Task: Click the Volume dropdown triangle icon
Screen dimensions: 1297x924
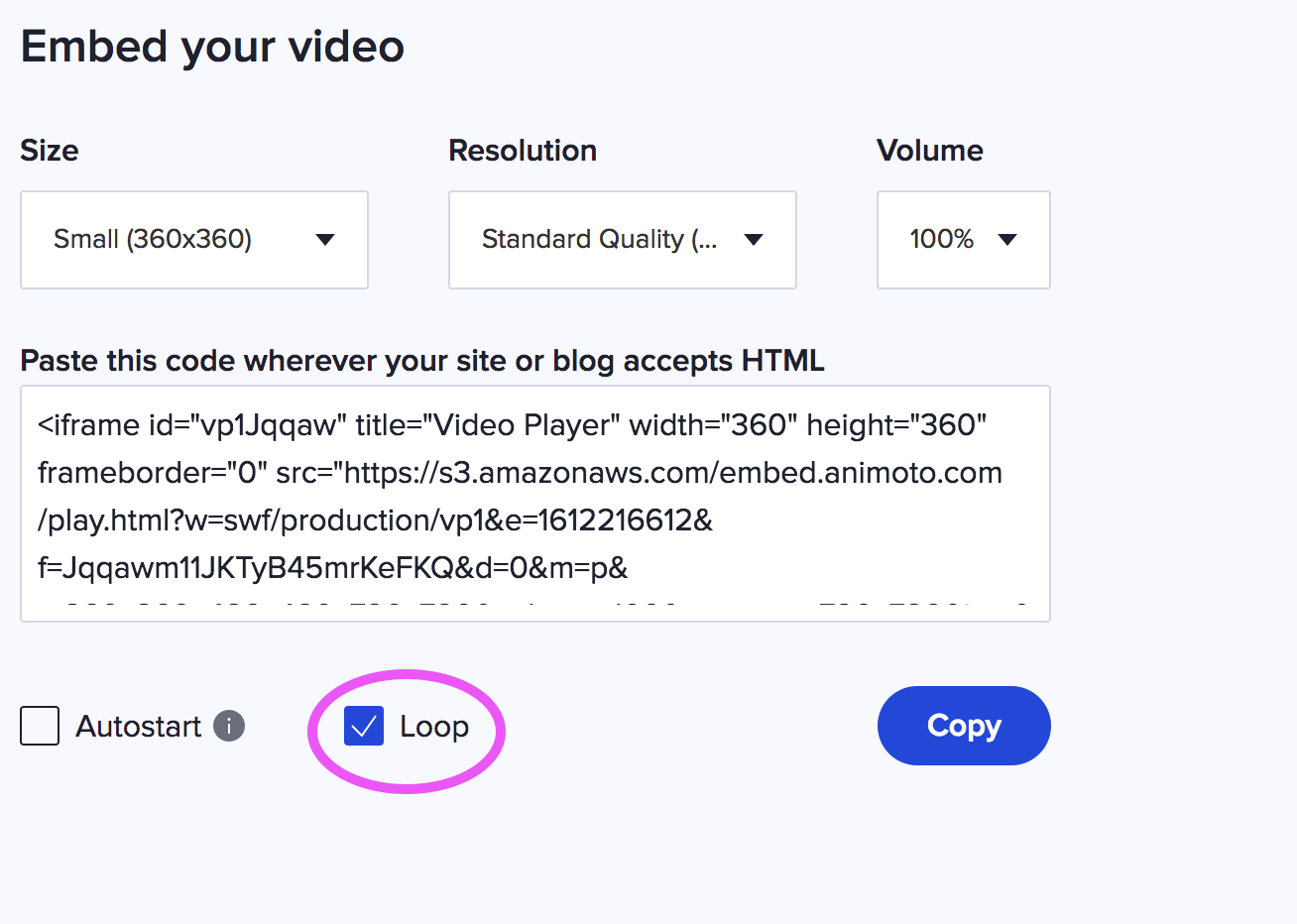Action: pyautogui.click(x=1007, y=240)
